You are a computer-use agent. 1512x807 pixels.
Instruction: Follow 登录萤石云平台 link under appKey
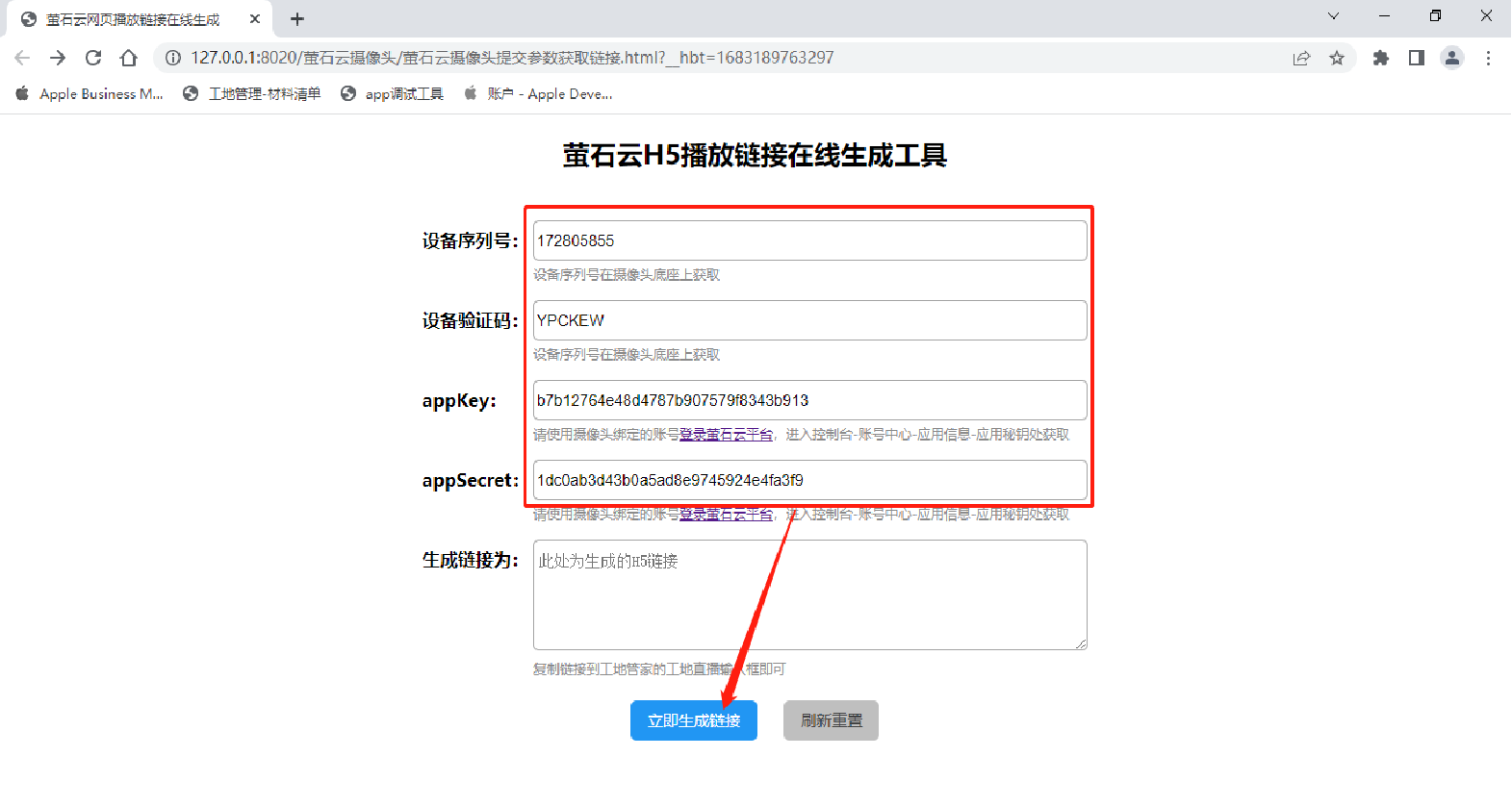726,435
